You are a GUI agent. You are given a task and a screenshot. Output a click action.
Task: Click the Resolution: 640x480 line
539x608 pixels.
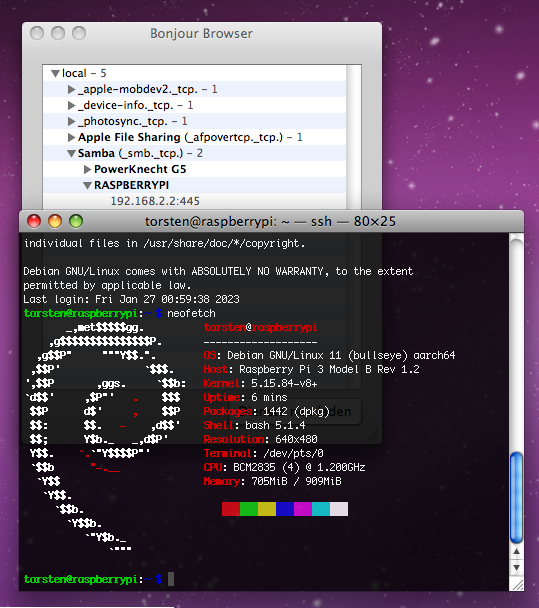(261, 439)
